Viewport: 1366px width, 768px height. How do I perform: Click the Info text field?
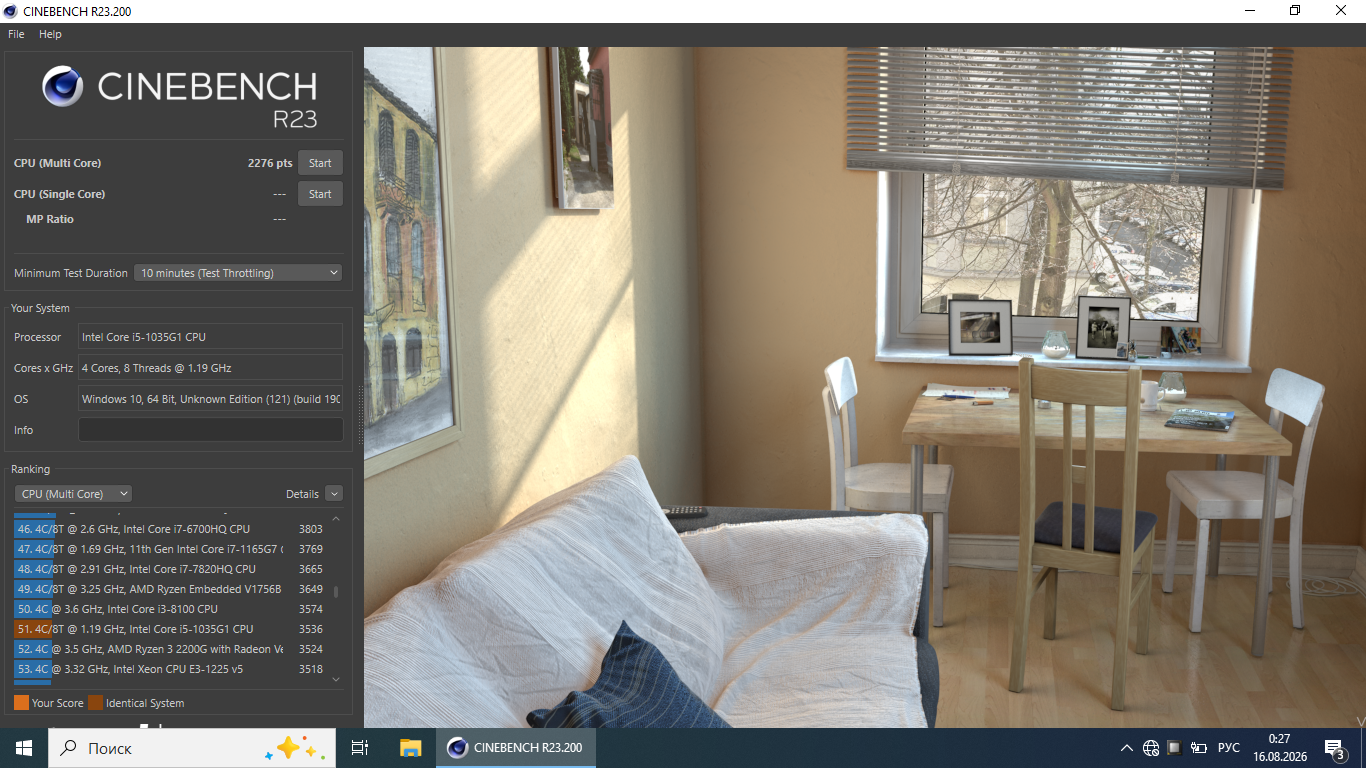[210, 430]
